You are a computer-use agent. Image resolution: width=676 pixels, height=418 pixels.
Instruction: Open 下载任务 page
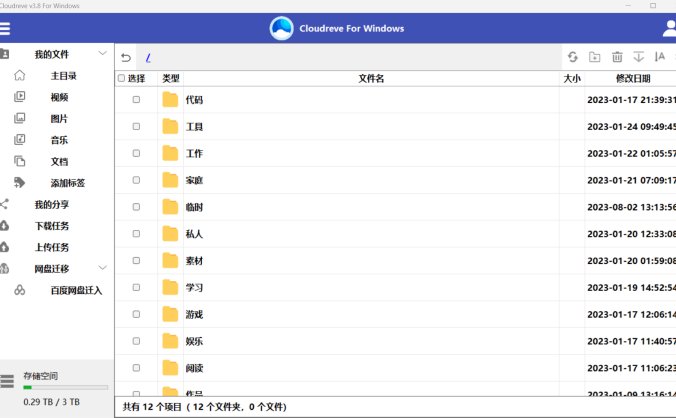click(52, 226)
